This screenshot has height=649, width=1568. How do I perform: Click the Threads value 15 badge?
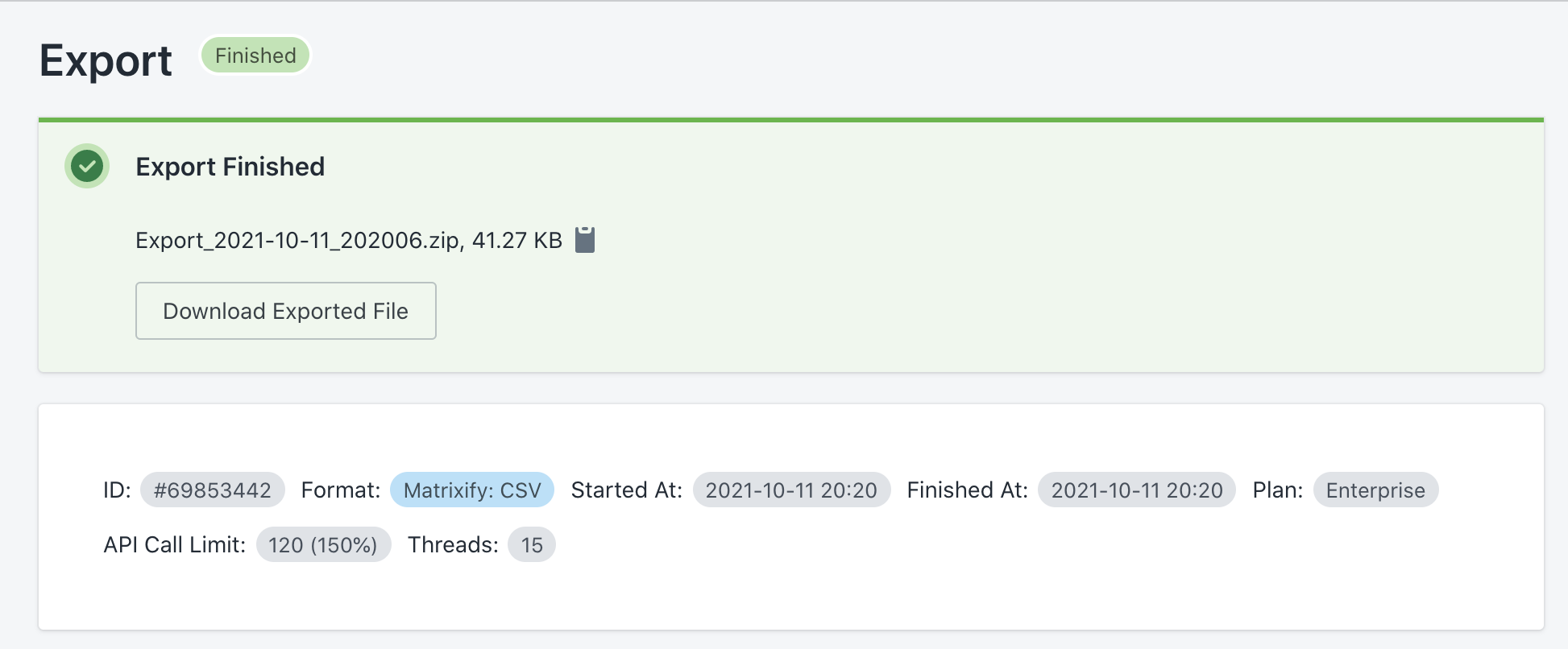pos(532,544)
